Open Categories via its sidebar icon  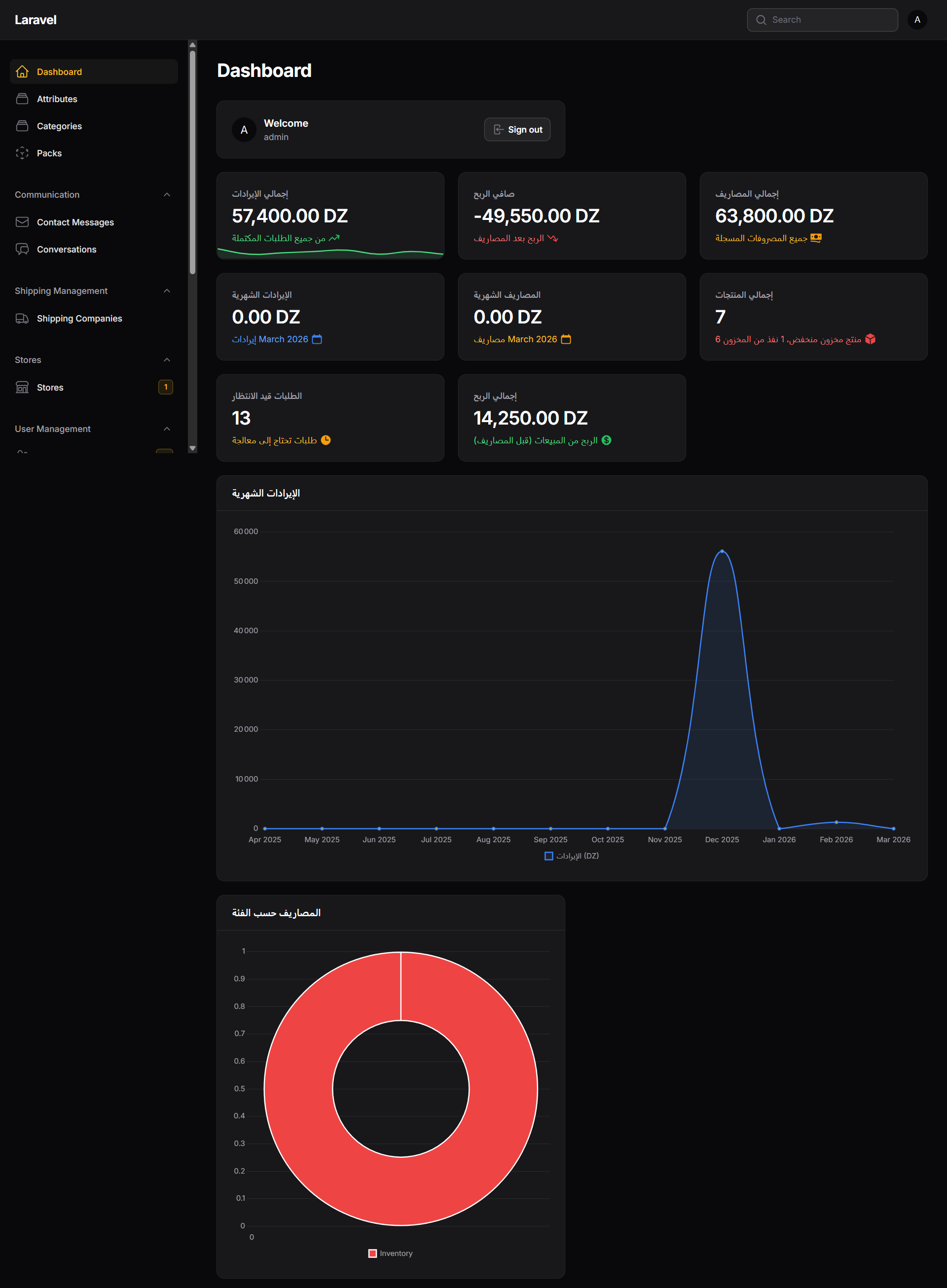coord(22,125)
